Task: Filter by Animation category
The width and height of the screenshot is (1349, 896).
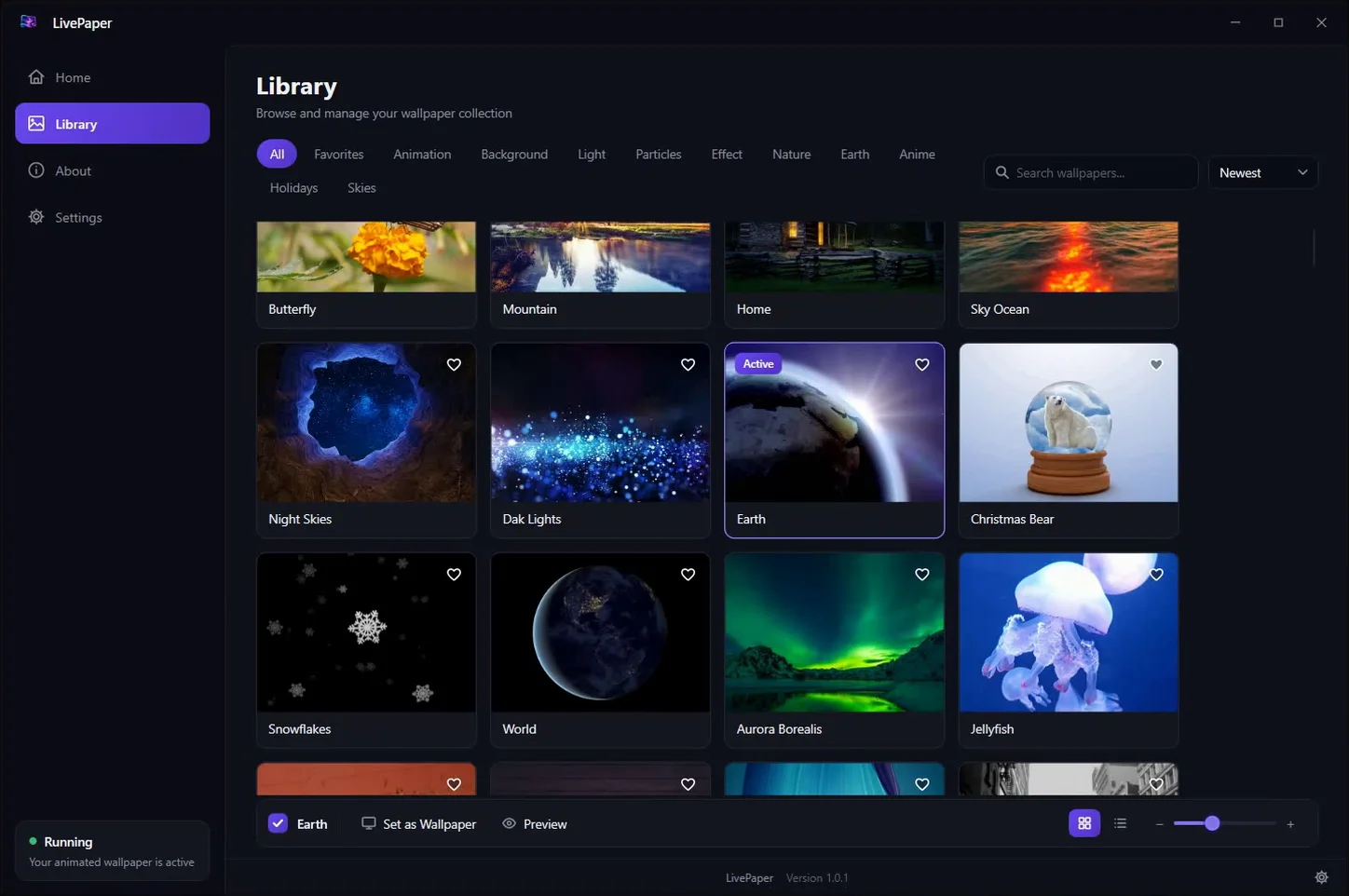Action: point(422,154)
